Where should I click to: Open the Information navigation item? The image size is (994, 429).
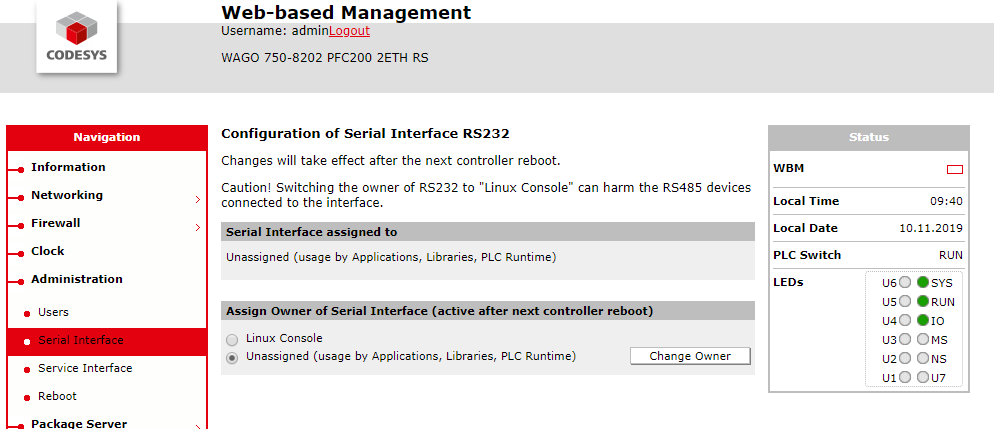(68, 167)
